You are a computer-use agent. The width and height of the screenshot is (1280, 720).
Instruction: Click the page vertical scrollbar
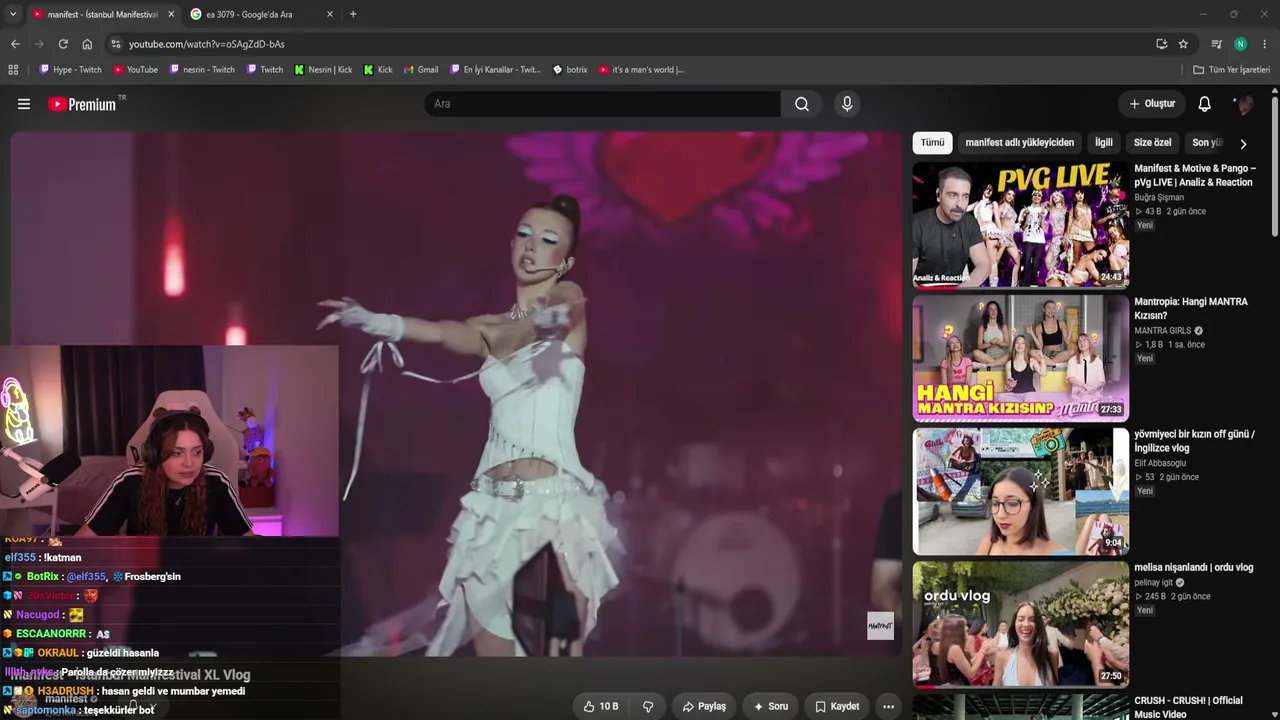(x=1275, y=165)
